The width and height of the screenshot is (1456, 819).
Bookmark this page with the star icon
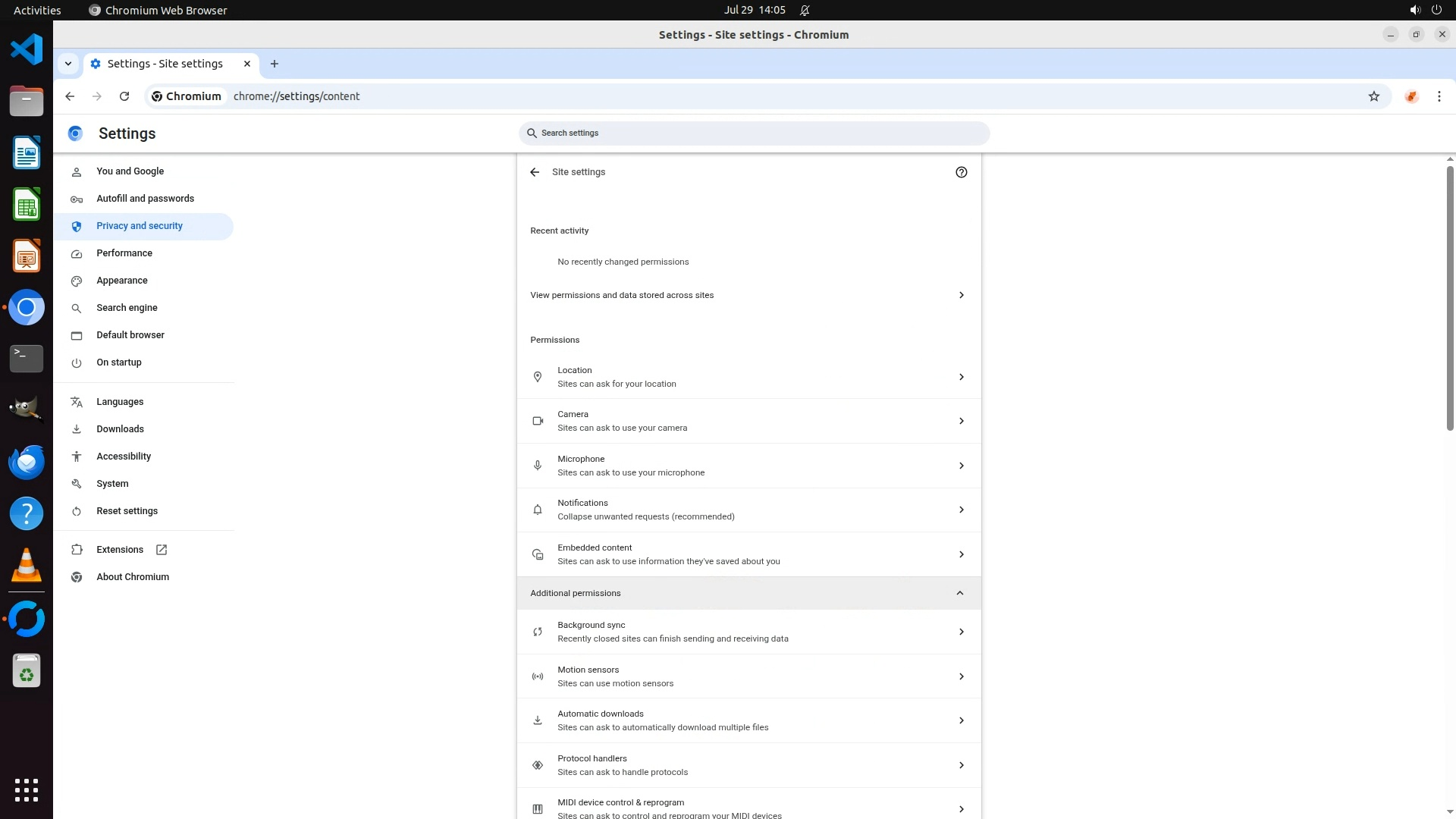[1373, 96]
